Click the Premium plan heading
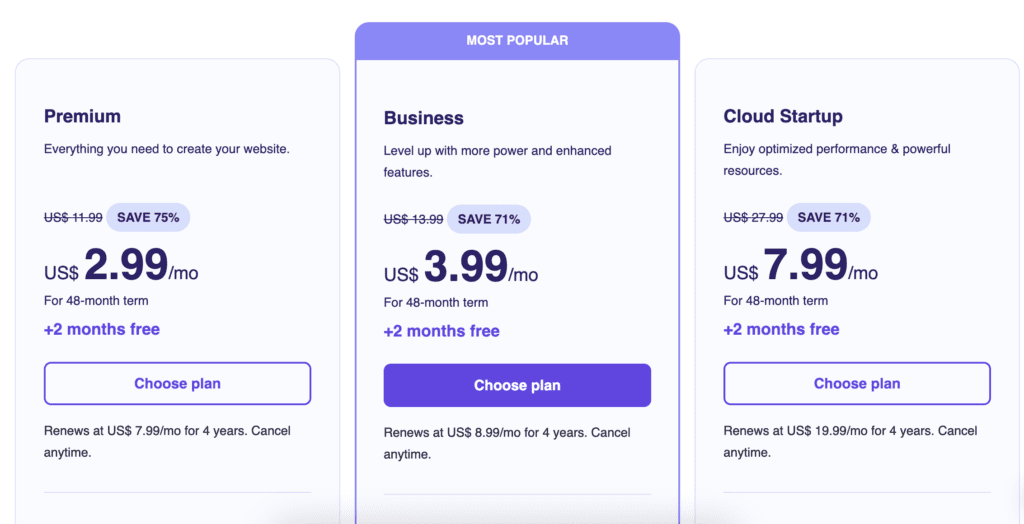This screenshot has width=1024, height=524. pos(82,116)
